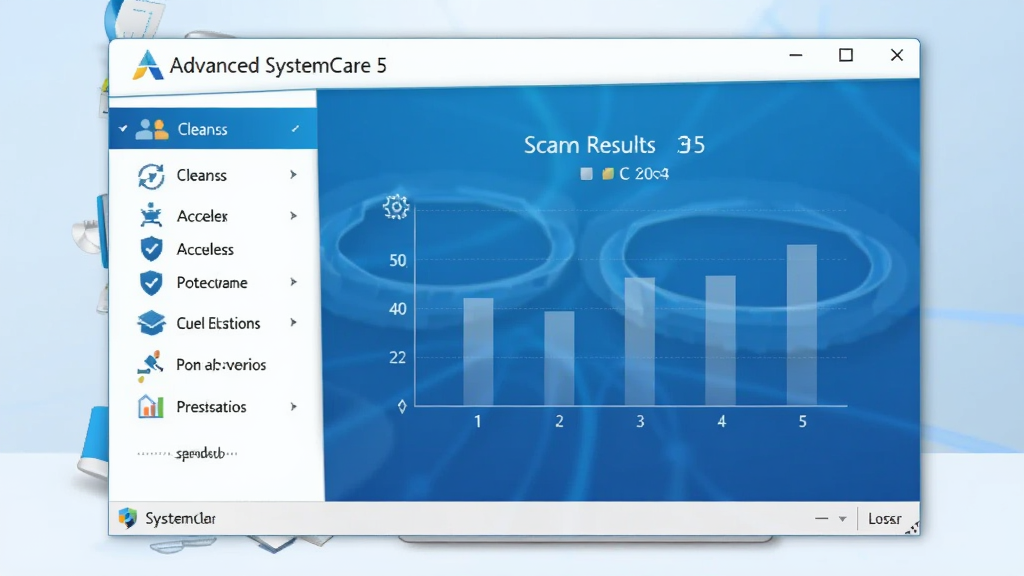Toggle the left checkmark on the highlighted Cleanss row
This screenshot has height=576, width=1024.
pos(123,129)
